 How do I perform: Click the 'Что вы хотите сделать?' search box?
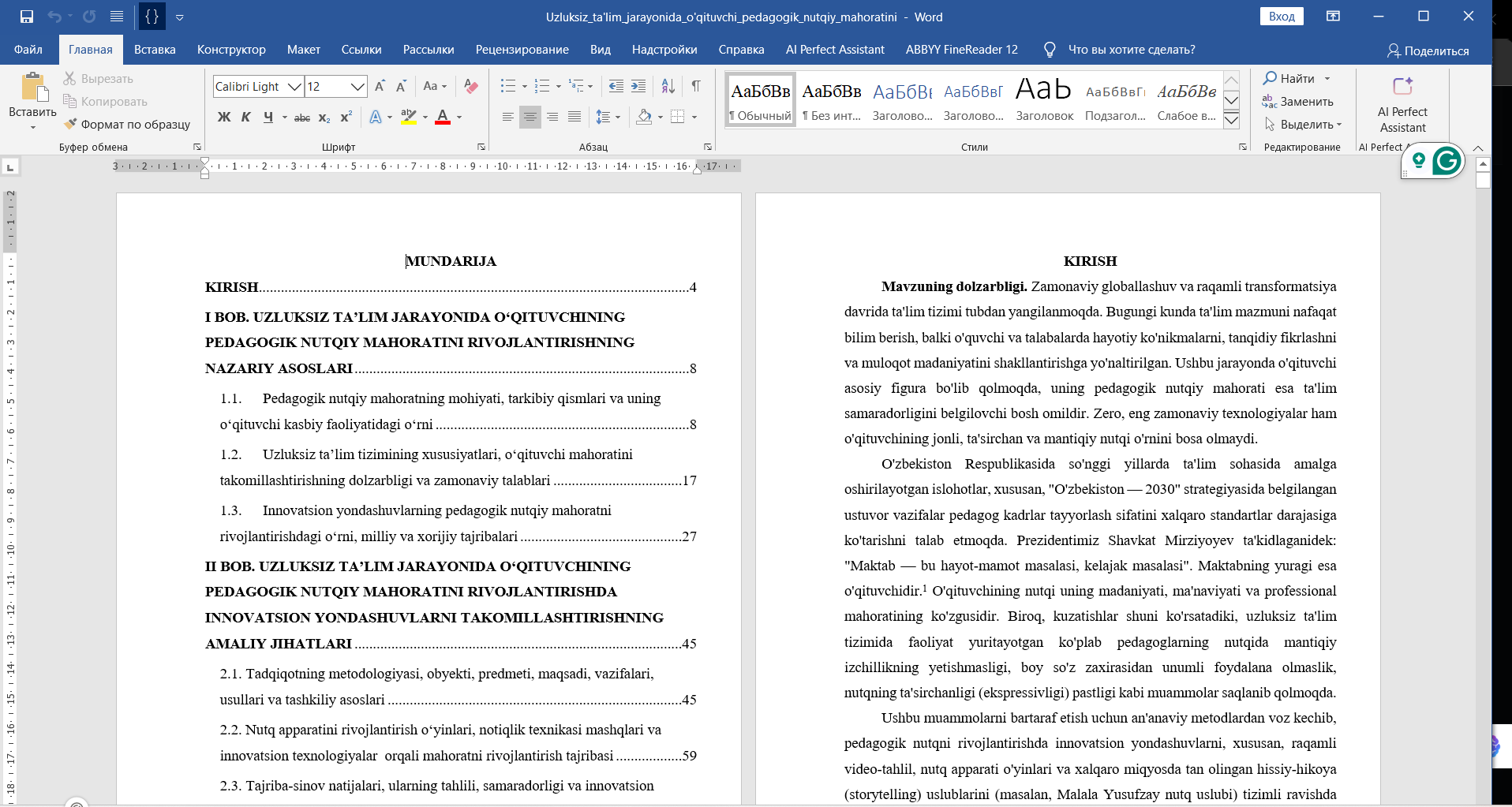[1131, 50]
